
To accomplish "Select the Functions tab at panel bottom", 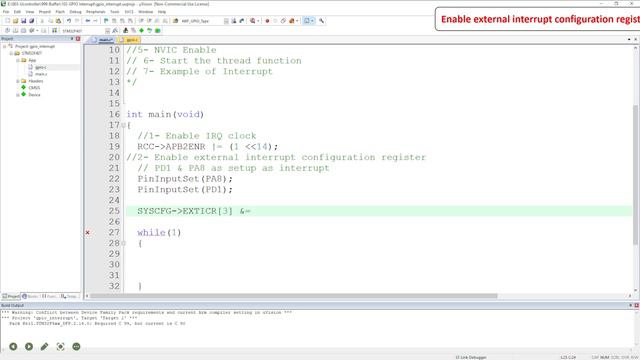I will [50, 296].
